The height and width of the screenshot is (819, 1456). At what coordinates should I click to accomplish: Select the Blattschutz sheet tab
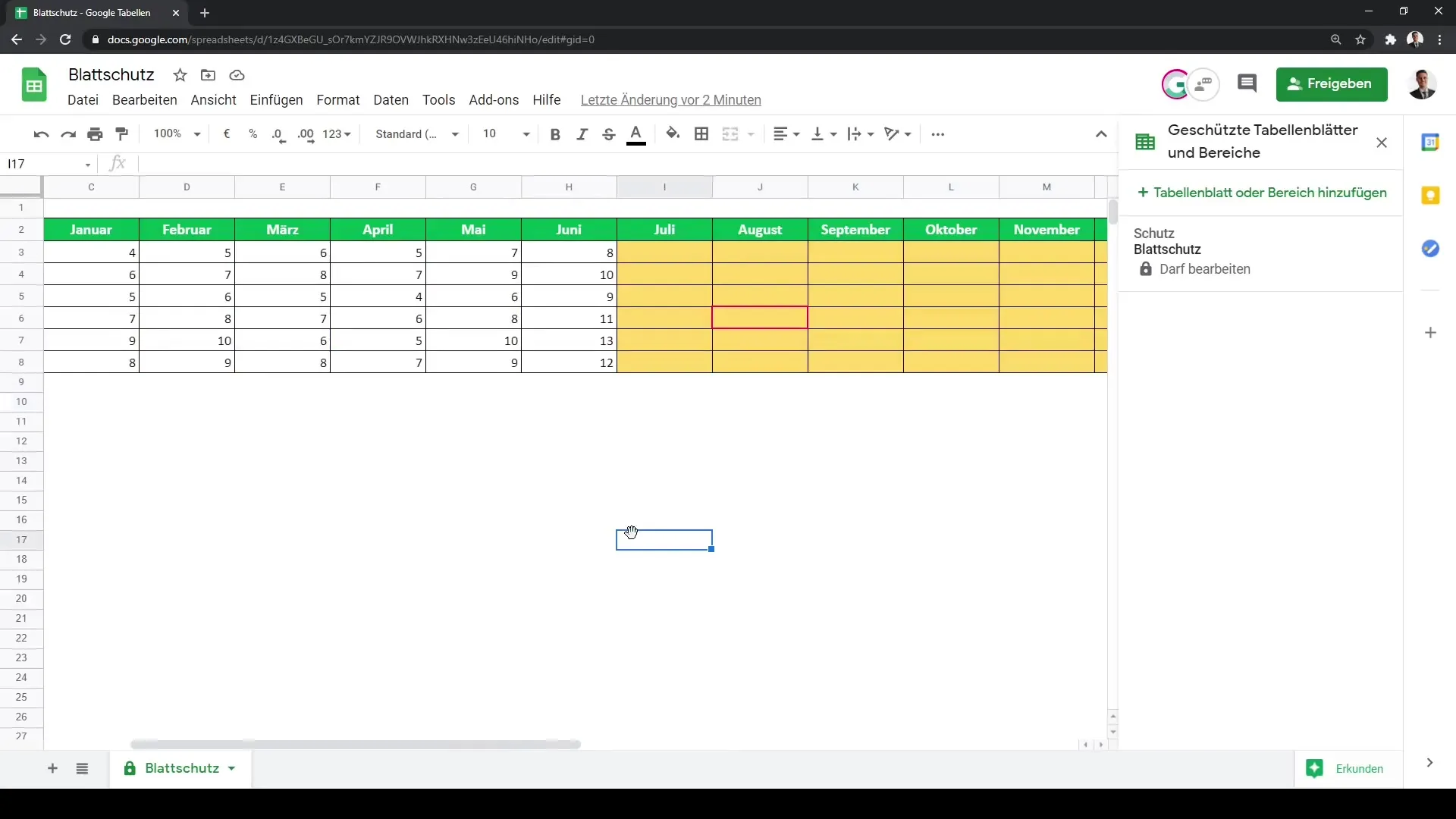point(180,769)
